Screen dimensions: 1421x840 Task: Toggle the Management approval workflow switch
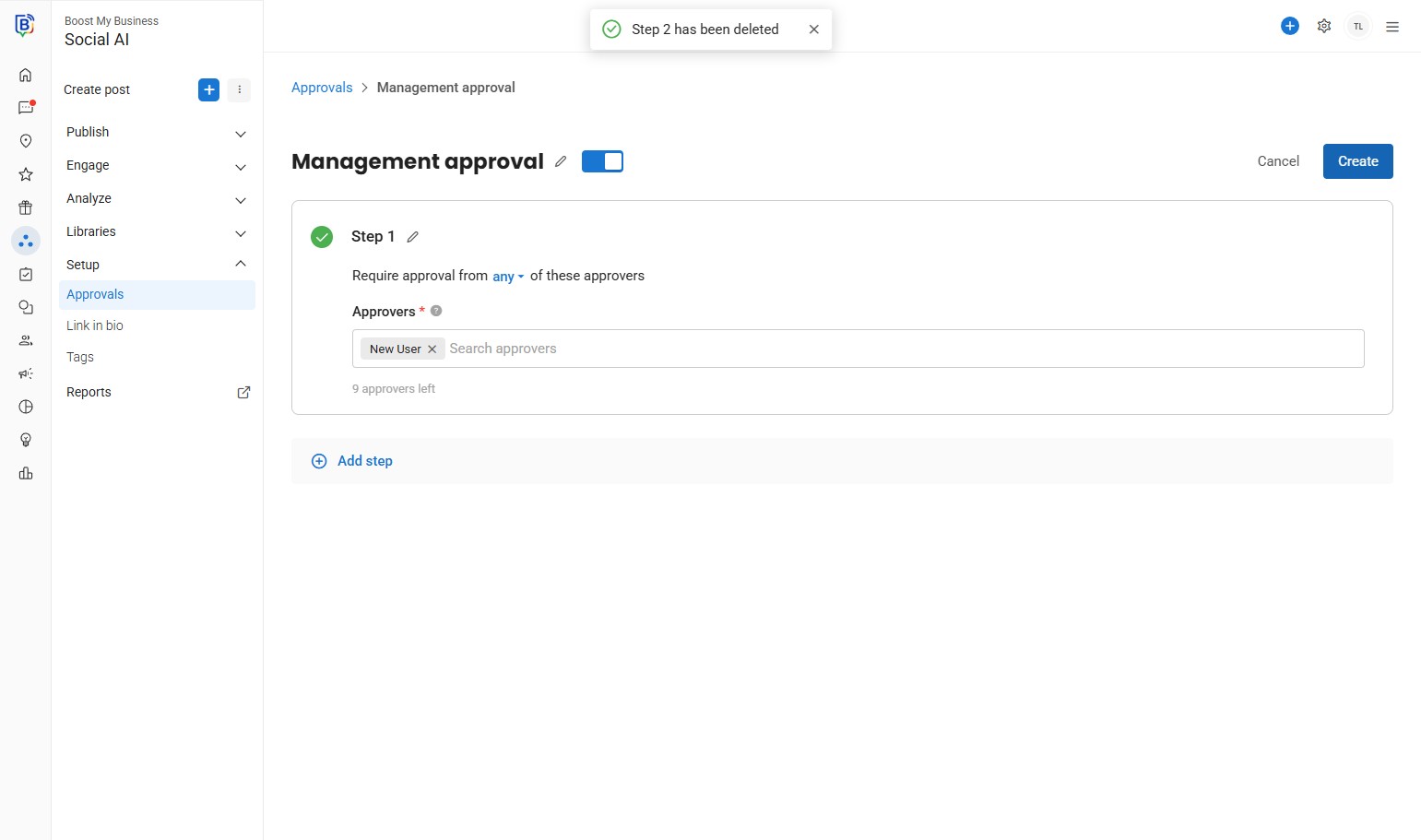(x=602, y=161)
